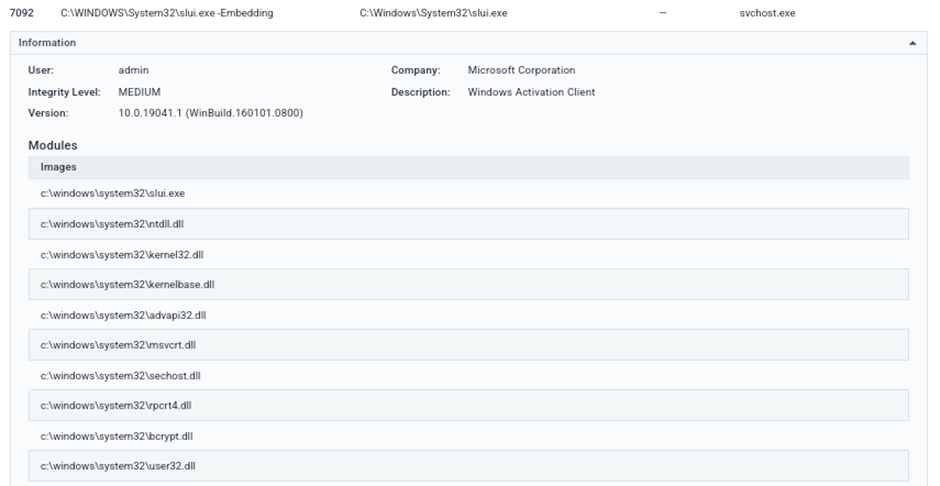Click the slui.exe -Embedding command line
This screenshot has width=940, height=486.
click(167, 13)
